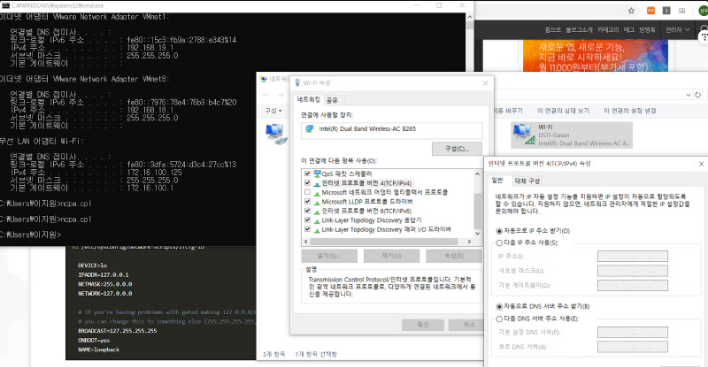Check the Microsoft network adapter multiplexer checkbox
Image resolution: width=708 pixels, height=367 pixels.
(x=307, y=192)
